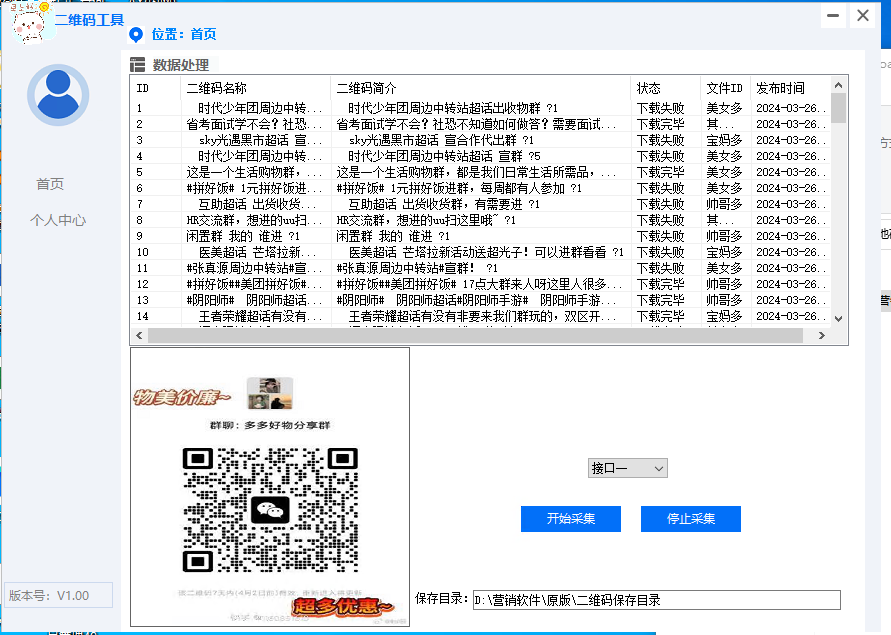Sort by the ID column header

point(156,88)
